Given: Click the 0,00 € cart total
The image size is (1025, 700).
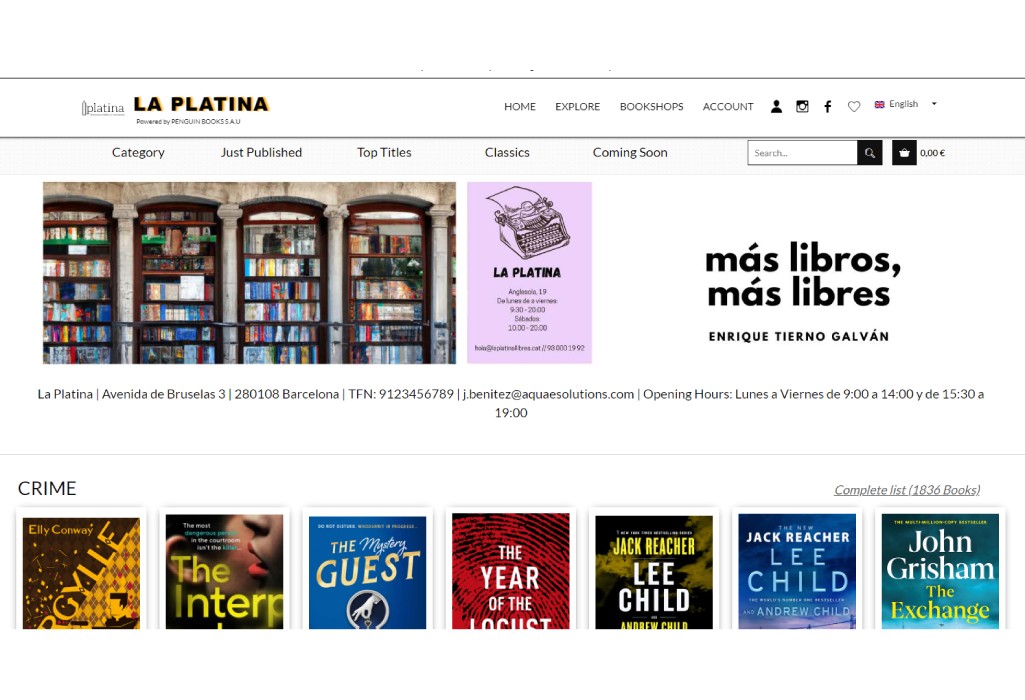Looking at the screenshot, I should pyautogui.click(x=932, y=153).
